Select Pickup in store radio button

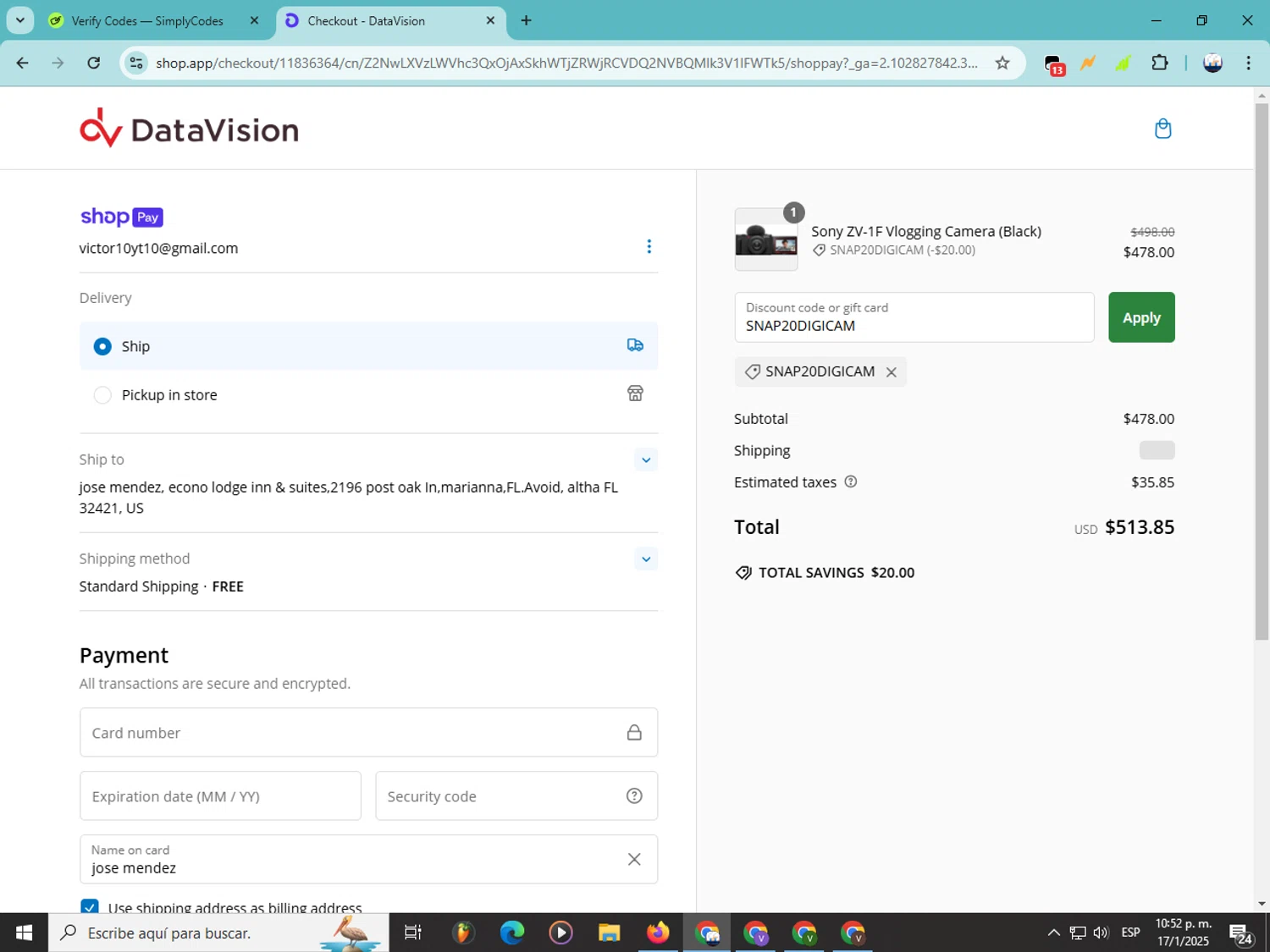click(102, 395)
